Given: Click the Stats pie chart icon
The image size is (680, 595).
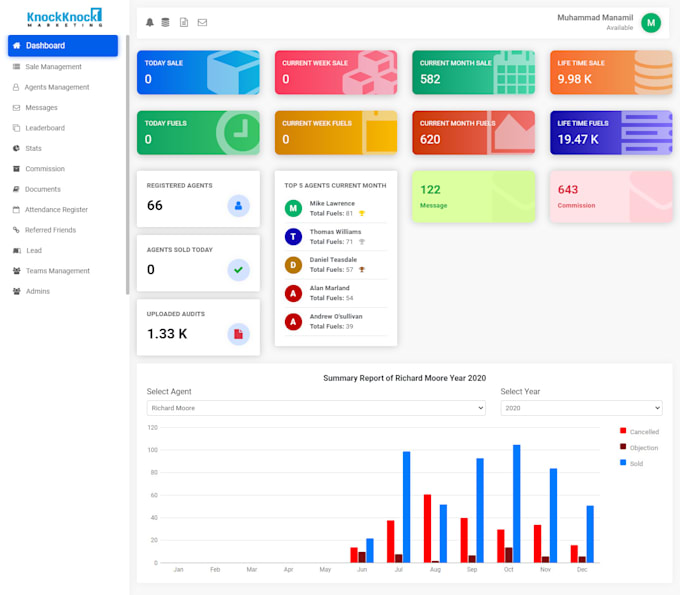Looking at the screenshot, I should point(16,148).
